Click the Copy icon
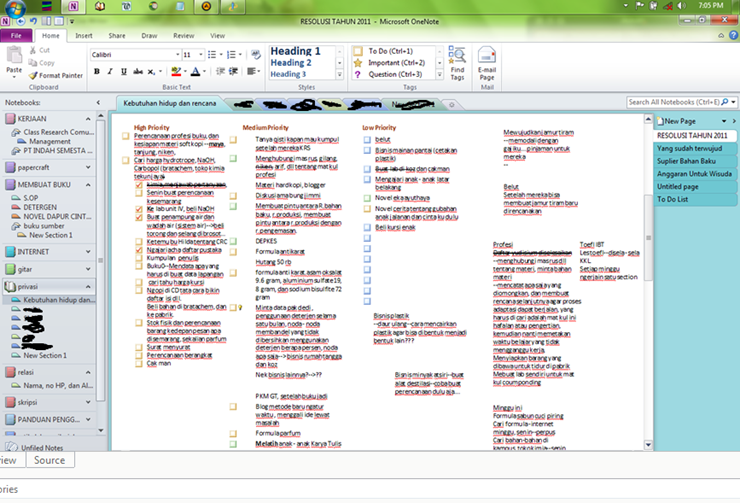The height and width of the screenshot is (503, 740). (x=33, y=63)
